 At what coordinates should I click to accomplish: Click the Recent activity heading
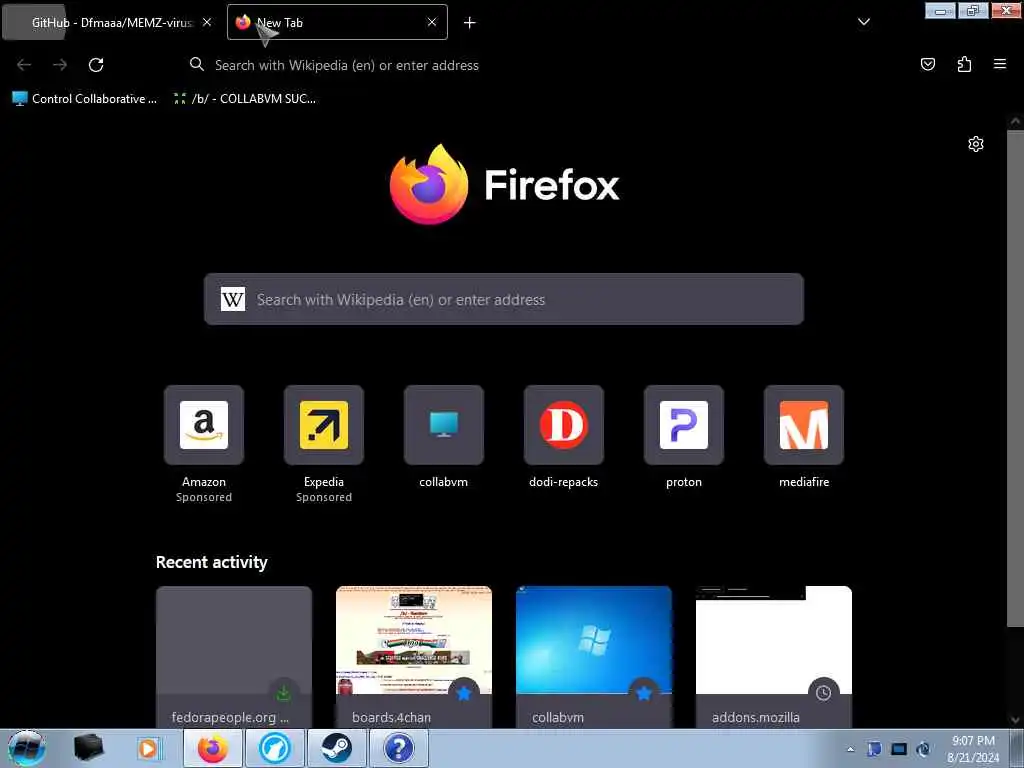coord(212,562)
